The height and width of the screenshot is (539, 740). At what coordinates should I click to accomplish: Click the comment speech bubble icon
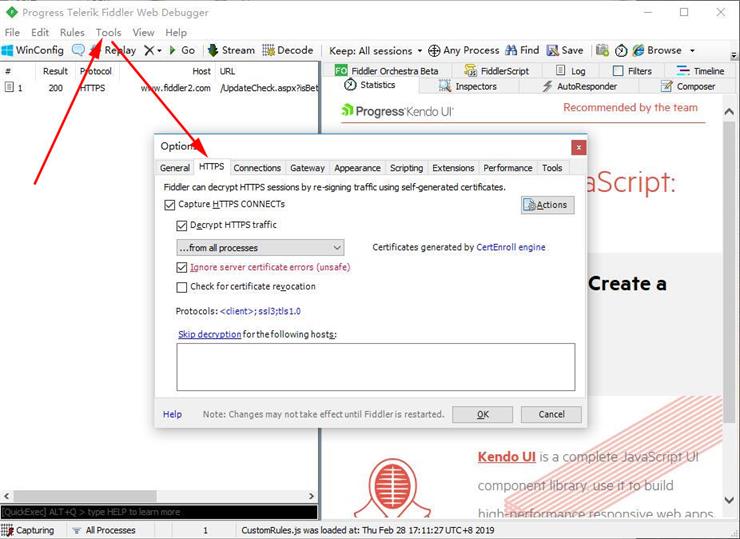coord(78,50)
